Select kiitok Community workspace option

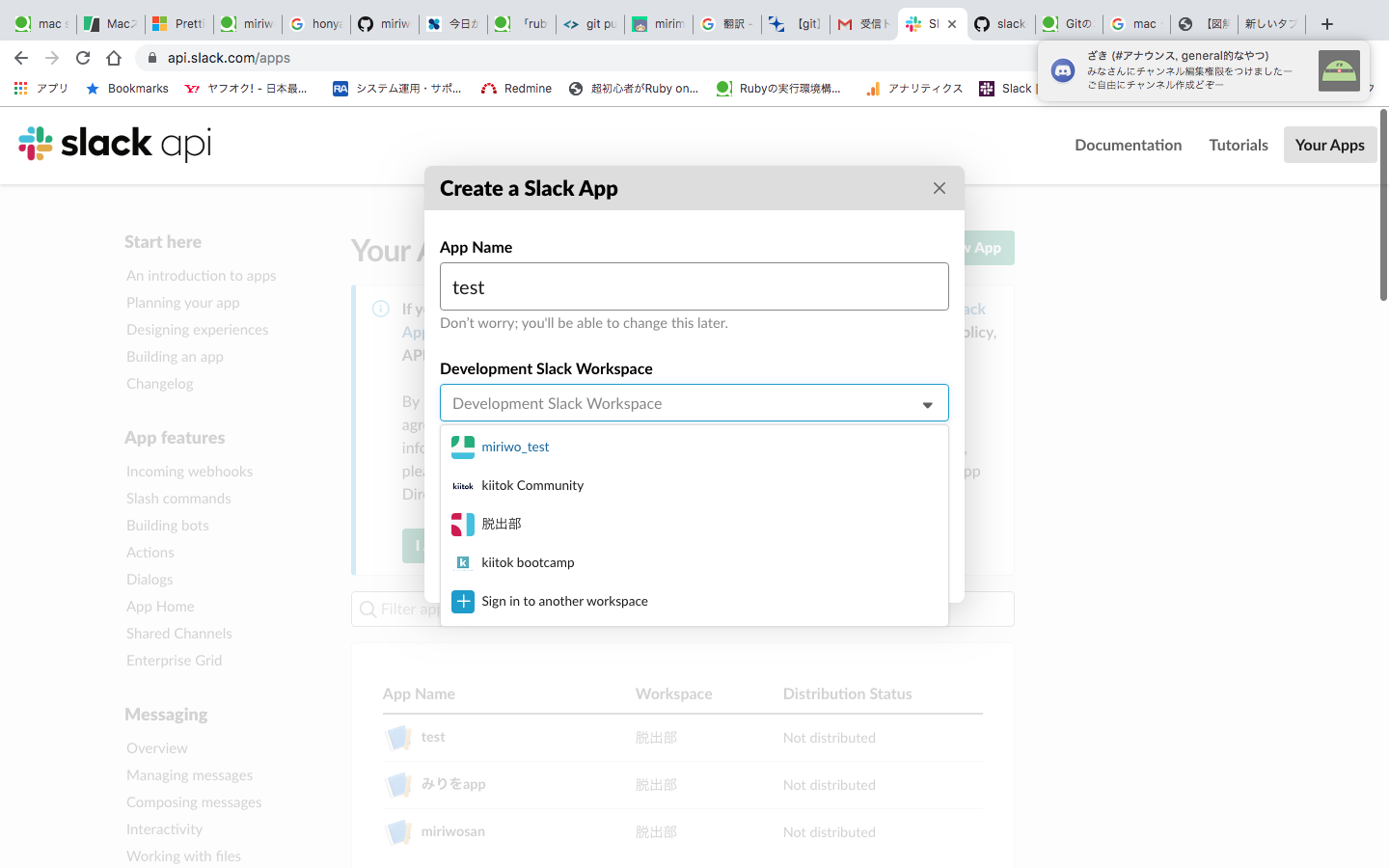694,485
